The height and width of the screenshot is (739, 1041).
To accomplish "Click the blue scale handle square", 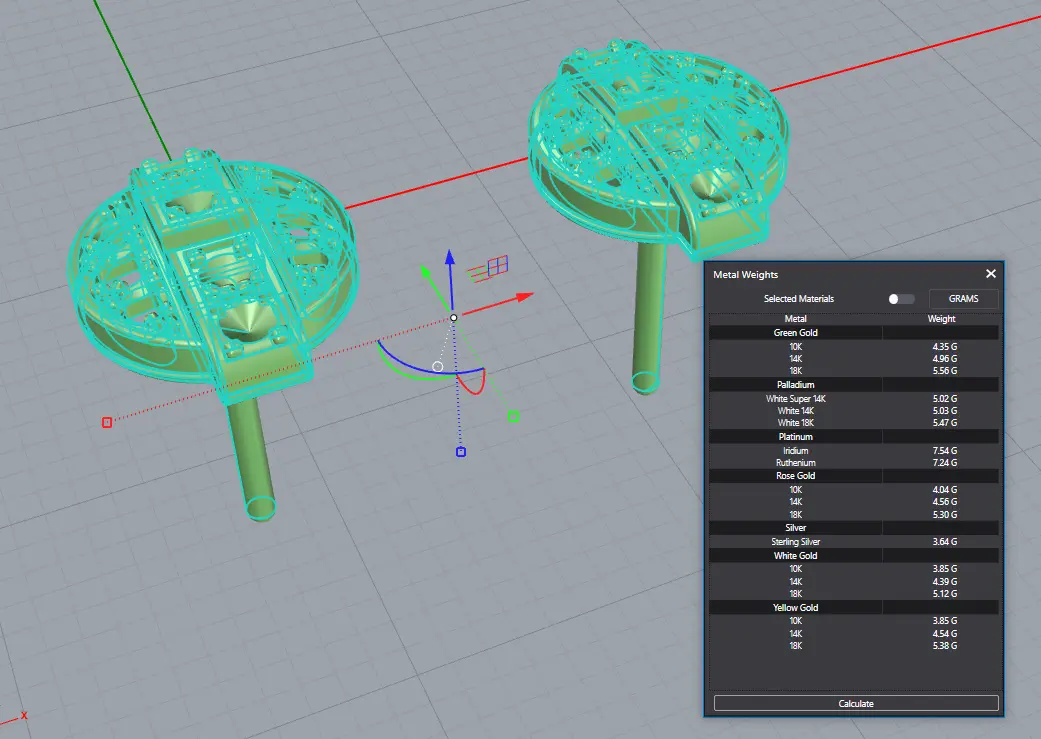I will click(461, 452).
